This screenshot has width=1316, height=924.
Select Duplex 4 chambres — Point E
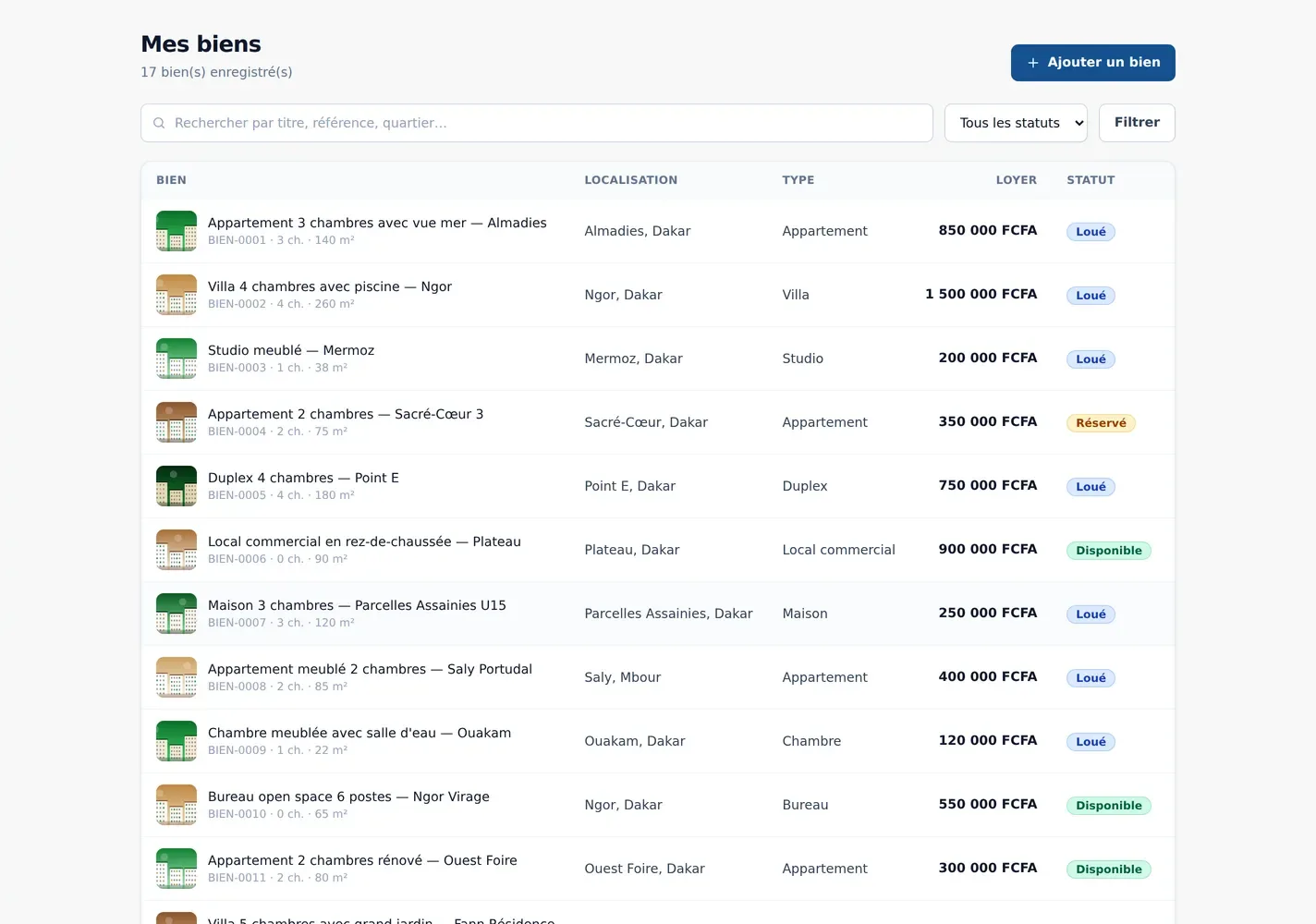tap(303, 478)
